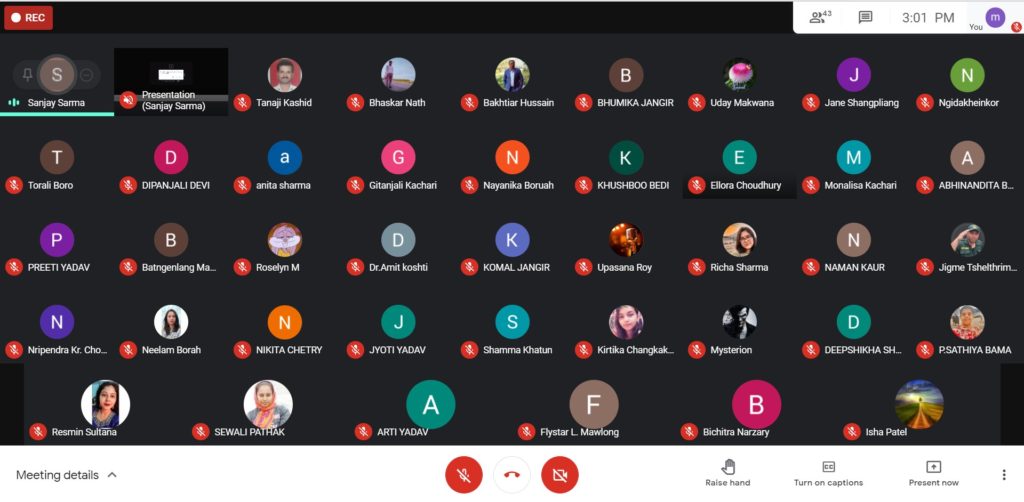Click the Raise hand icon

coord(728,467)
